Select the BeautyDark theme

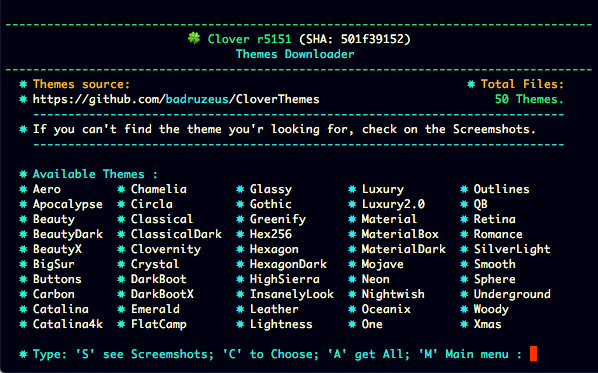[68, 234]
